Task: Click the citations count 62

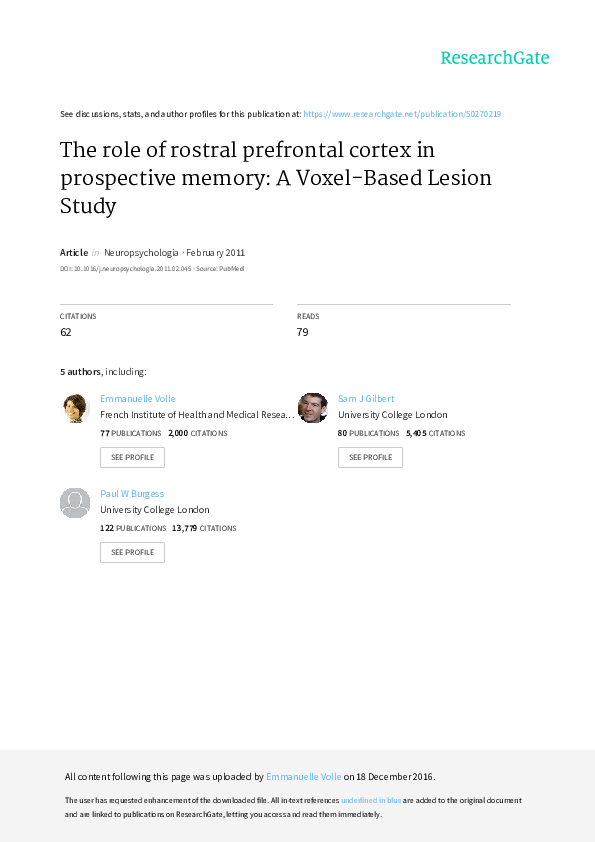Action: coord(66,332)
